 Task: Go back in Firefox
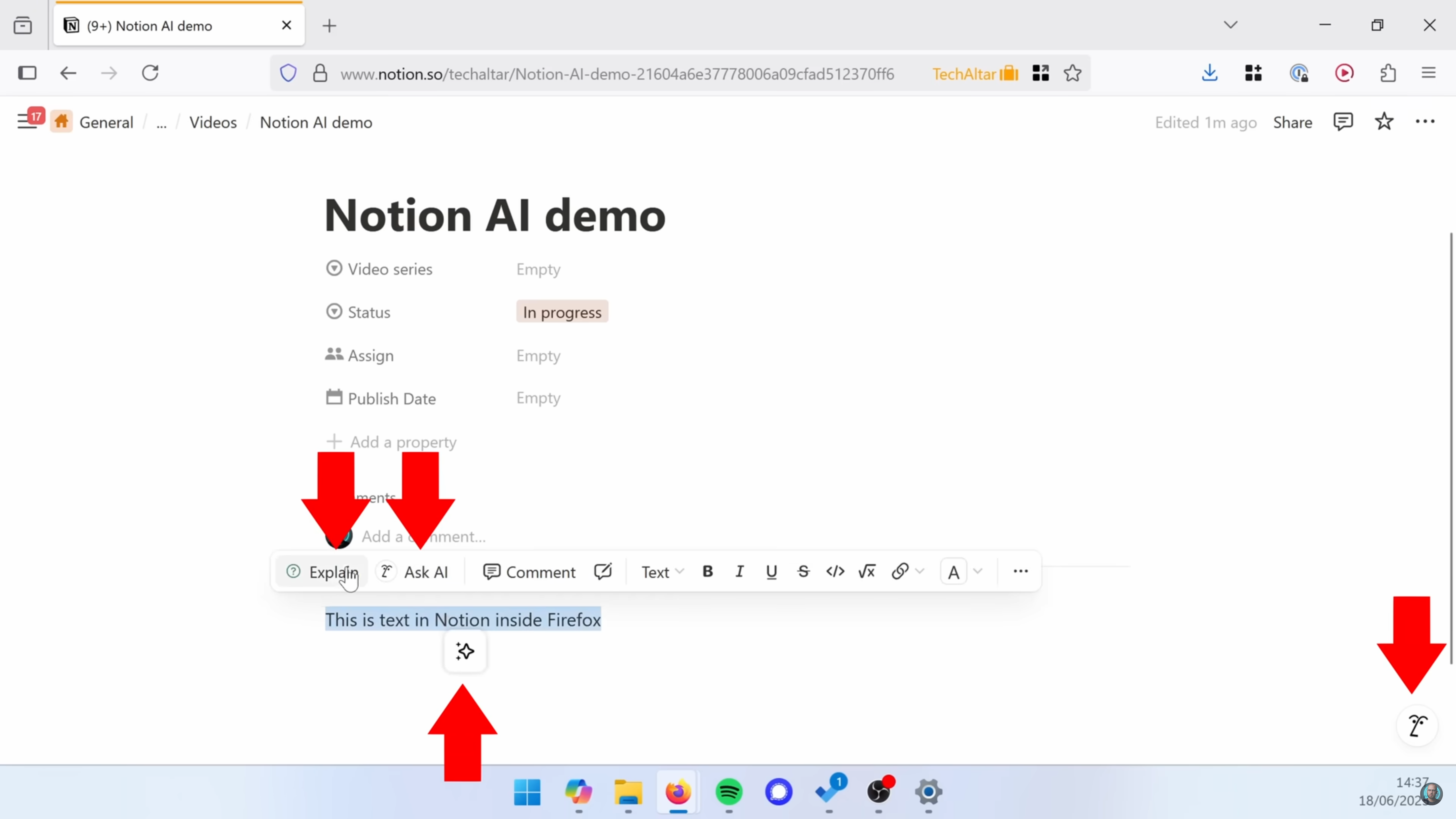pos(68,73)
